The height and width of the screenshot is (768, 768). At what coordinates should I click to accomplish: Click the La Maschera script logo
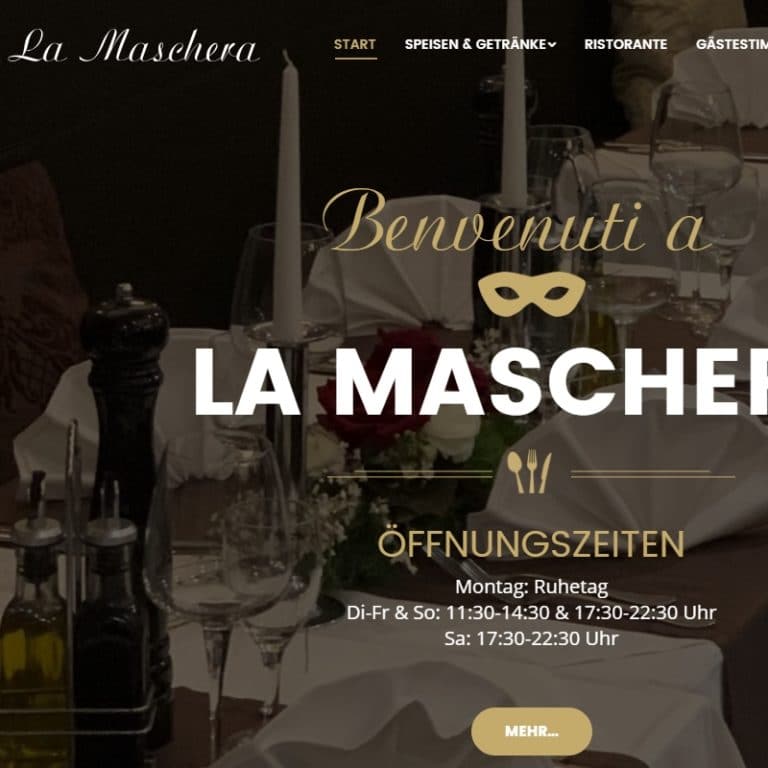click(x=133, y=46)
